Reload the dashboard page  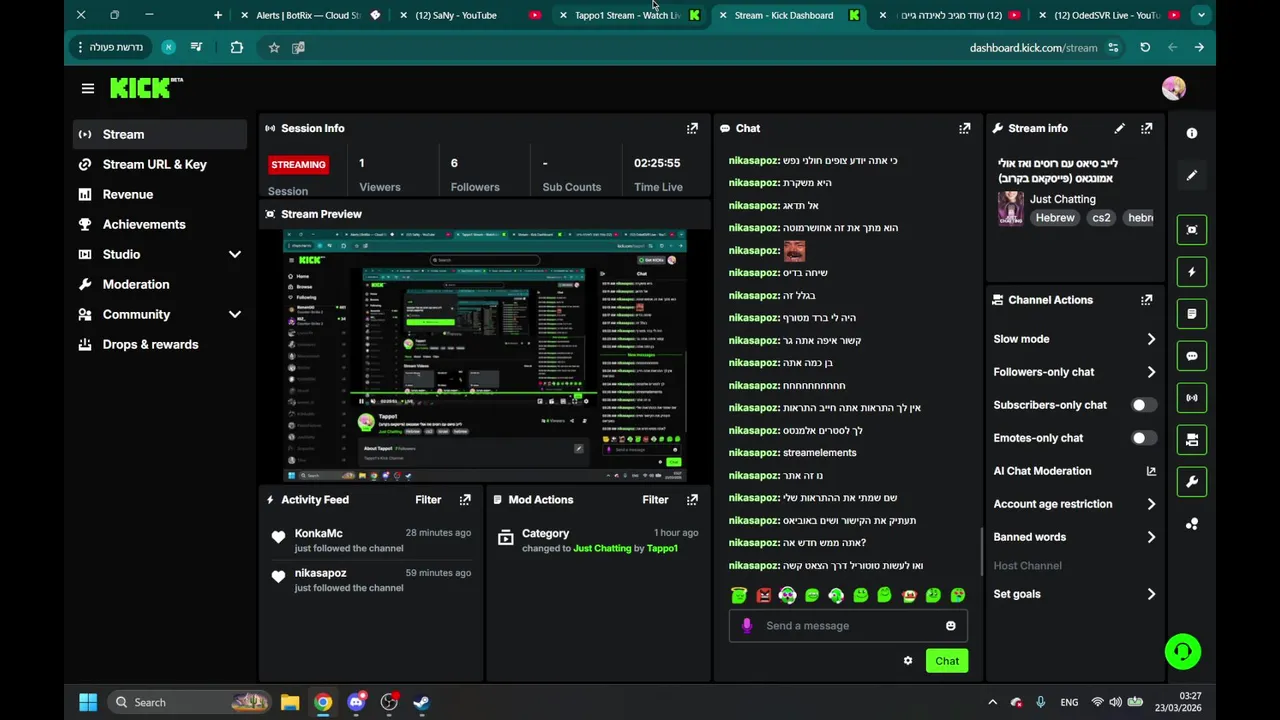[1145, 47]
